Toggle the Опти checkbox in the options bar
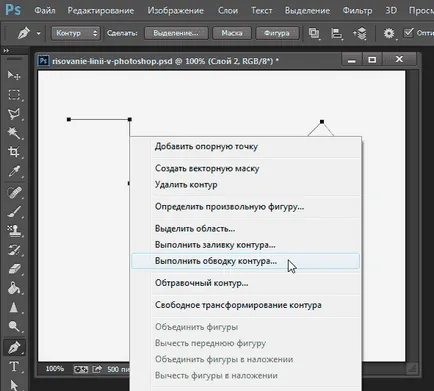 coord(408,33)
